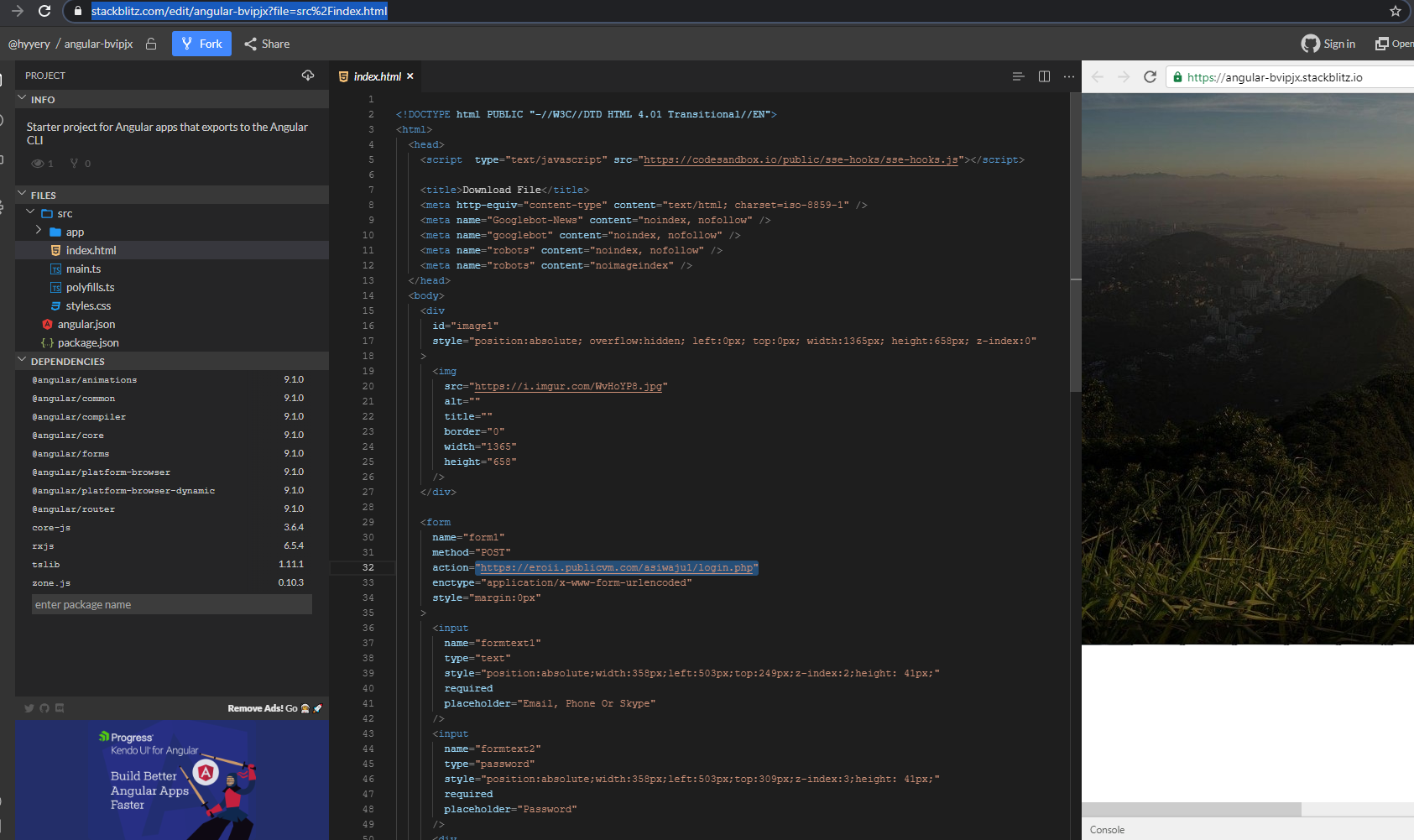Click the enter package name field
1414x840 pixels.
pos(172,604)
